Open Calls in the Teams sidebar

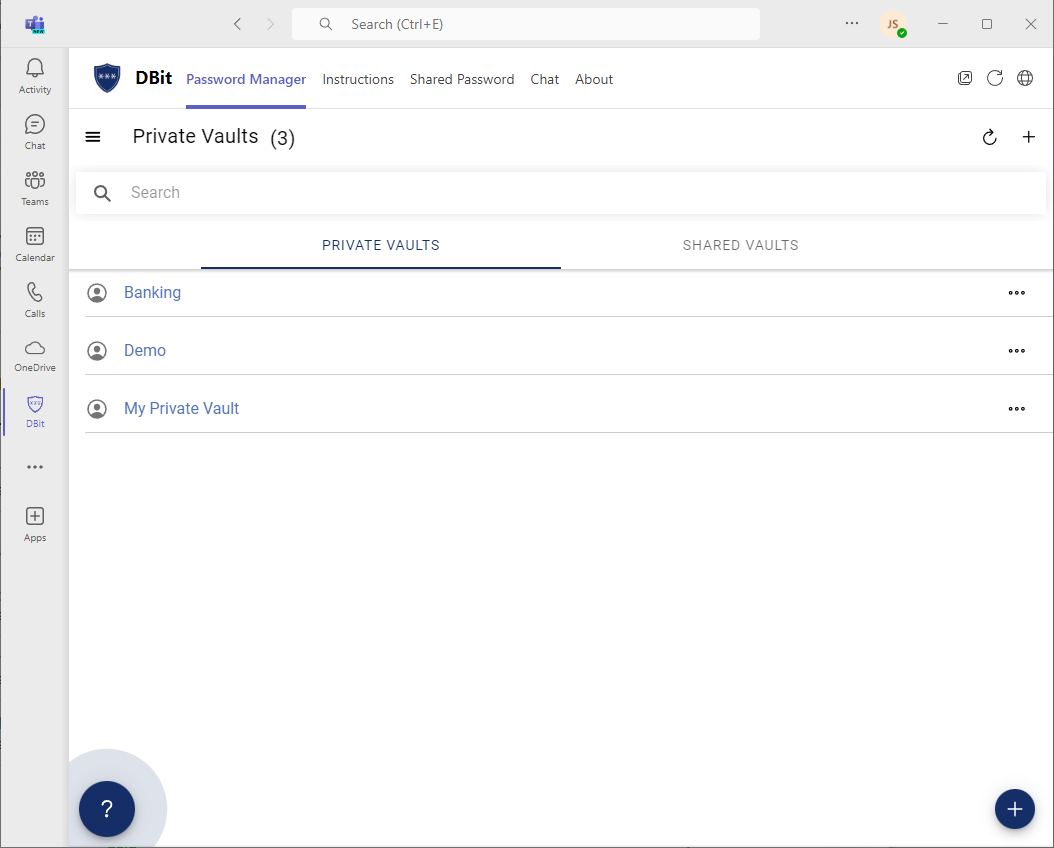(x=35, y=300)
